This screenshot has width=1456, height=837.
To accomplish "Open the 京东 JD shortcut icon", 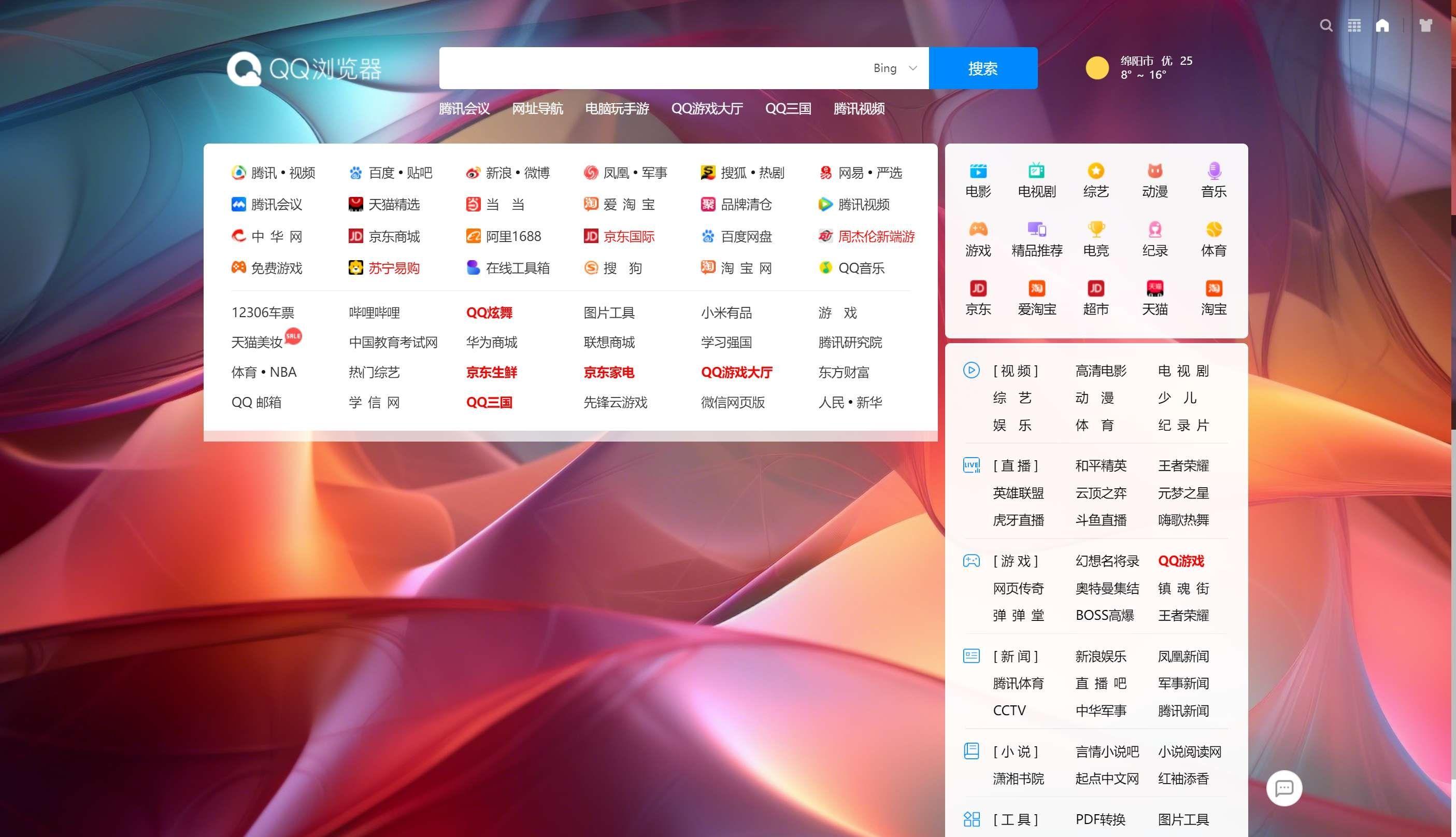I will tap(978, 289).
